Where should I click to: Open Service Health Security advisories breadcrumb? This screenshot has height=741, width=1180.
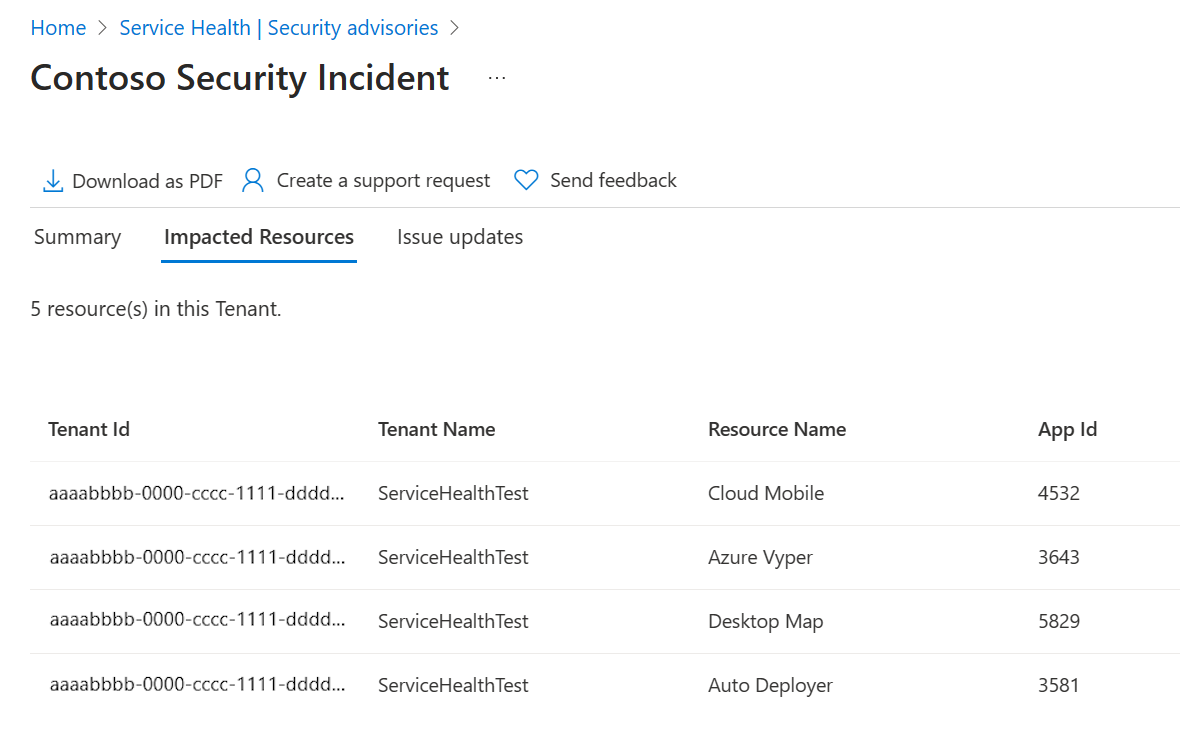click(278, 28)
